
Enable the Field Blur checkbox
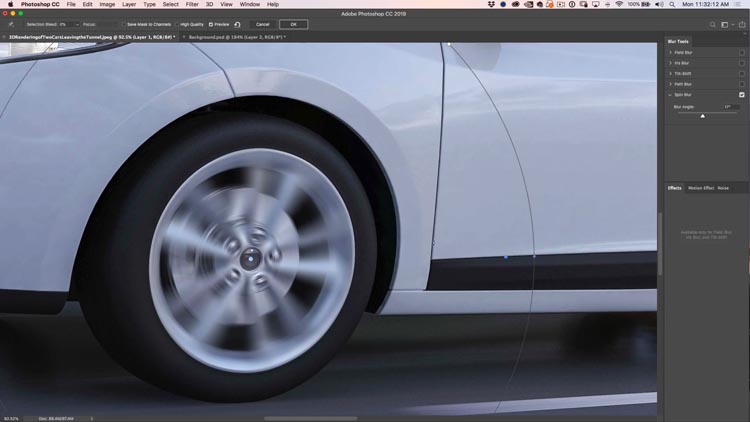741,52
